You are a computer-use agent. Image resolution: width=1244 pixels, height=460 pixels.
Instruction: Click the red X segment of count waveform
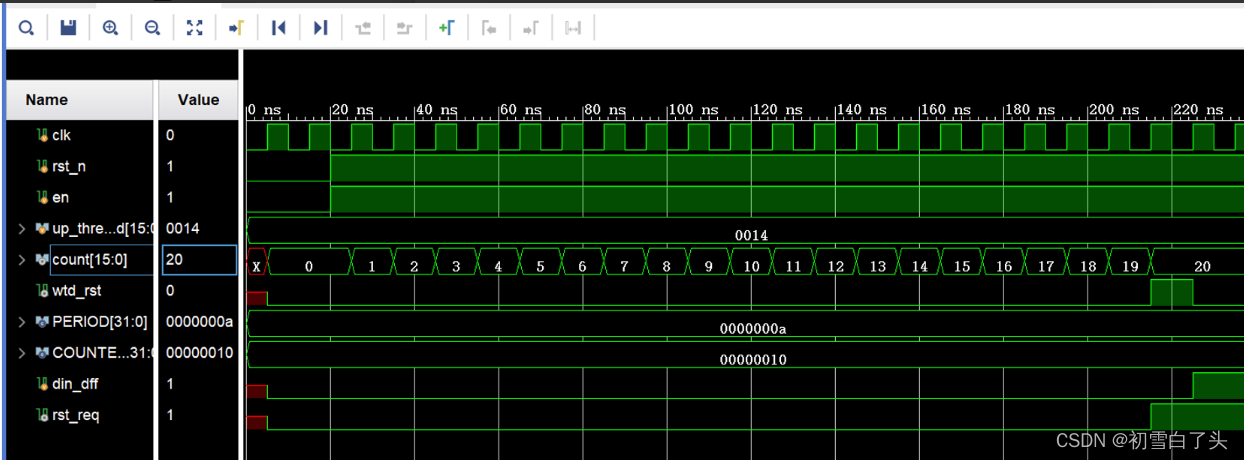point(257,261)
